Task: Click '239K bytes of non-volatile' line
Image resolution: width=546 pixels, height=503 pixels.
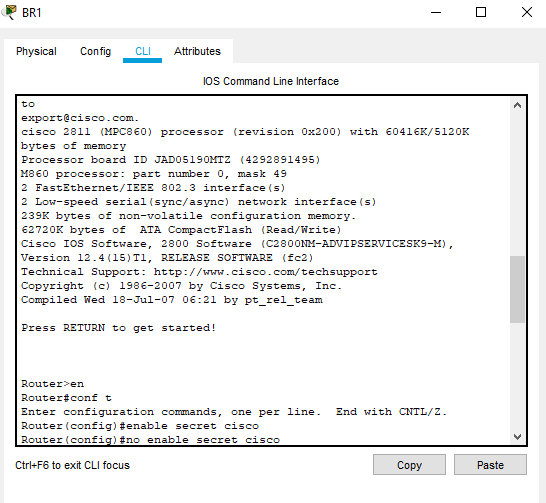Action: pyautogui.click(x=188, y=216)
